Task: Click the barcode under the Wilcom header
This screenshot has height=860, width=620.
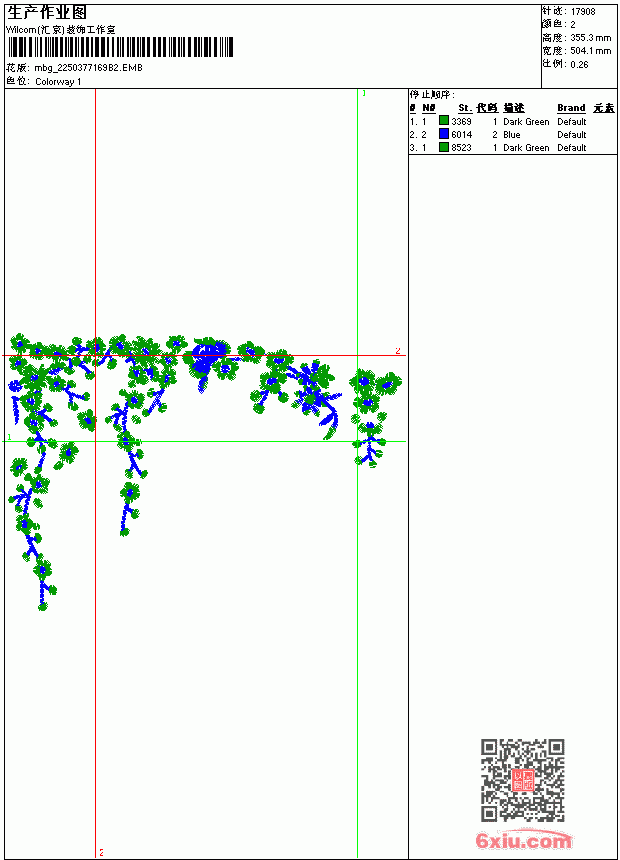Action: point(120,47)
